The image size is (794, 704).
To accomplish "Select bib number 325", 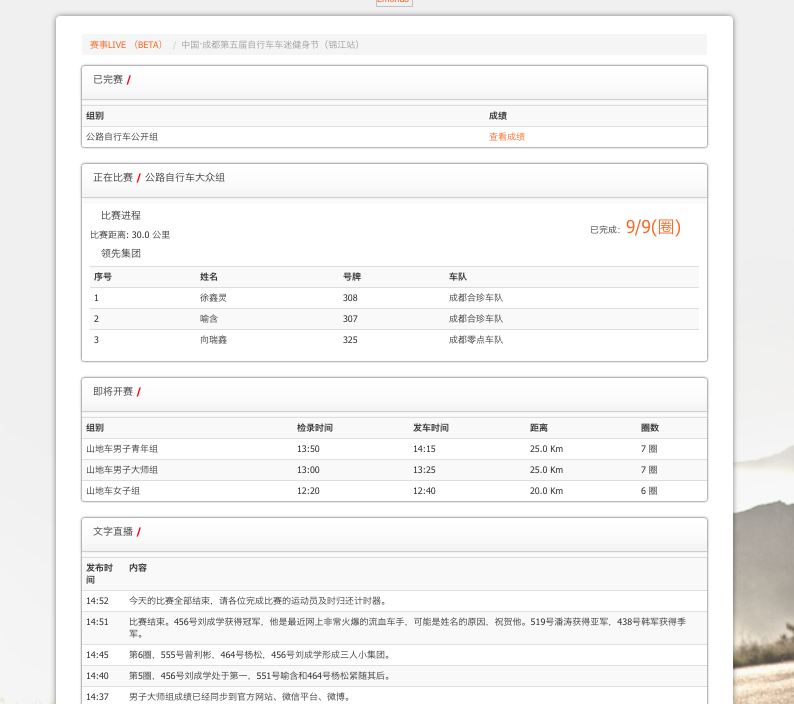I will 350,340.
